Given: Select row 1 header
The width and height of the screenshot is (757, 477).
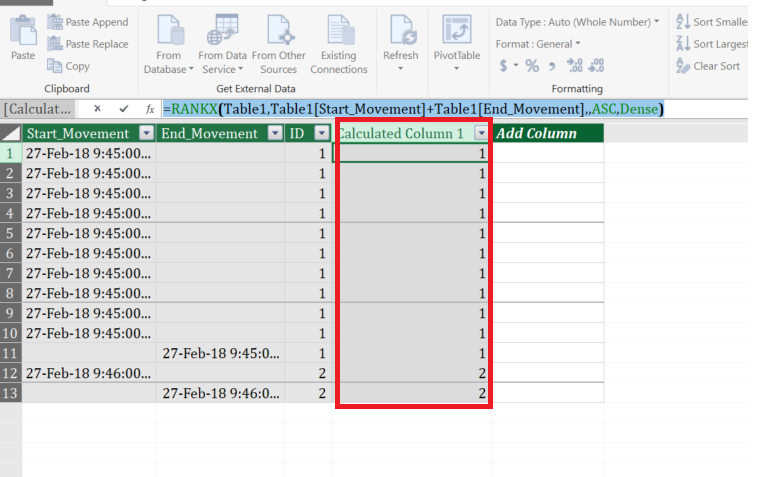Looking at the screenshot, I should click(x=11, y=154).
